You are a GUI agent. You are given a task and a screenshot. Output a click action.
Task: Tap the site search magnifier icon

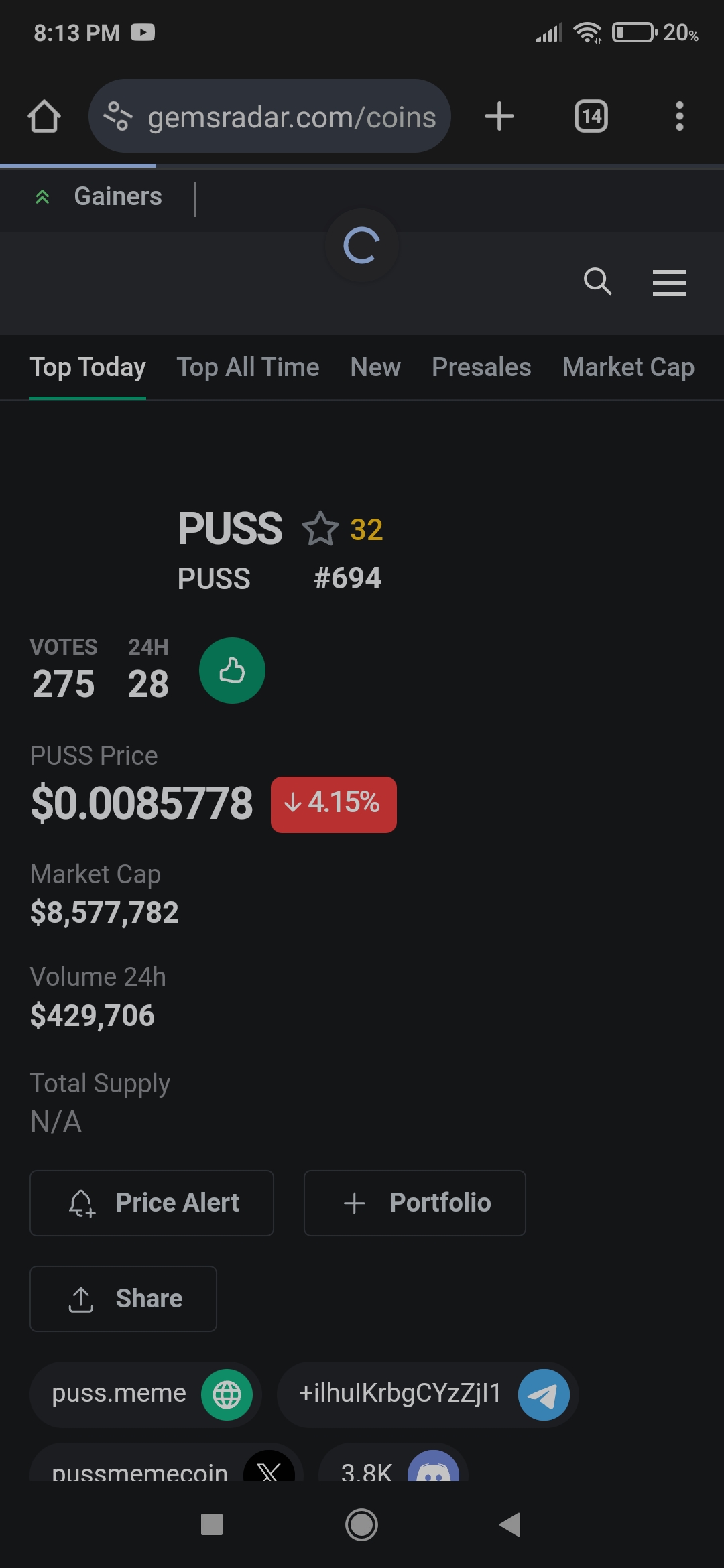pyautogui.click(x=597, y=281)
